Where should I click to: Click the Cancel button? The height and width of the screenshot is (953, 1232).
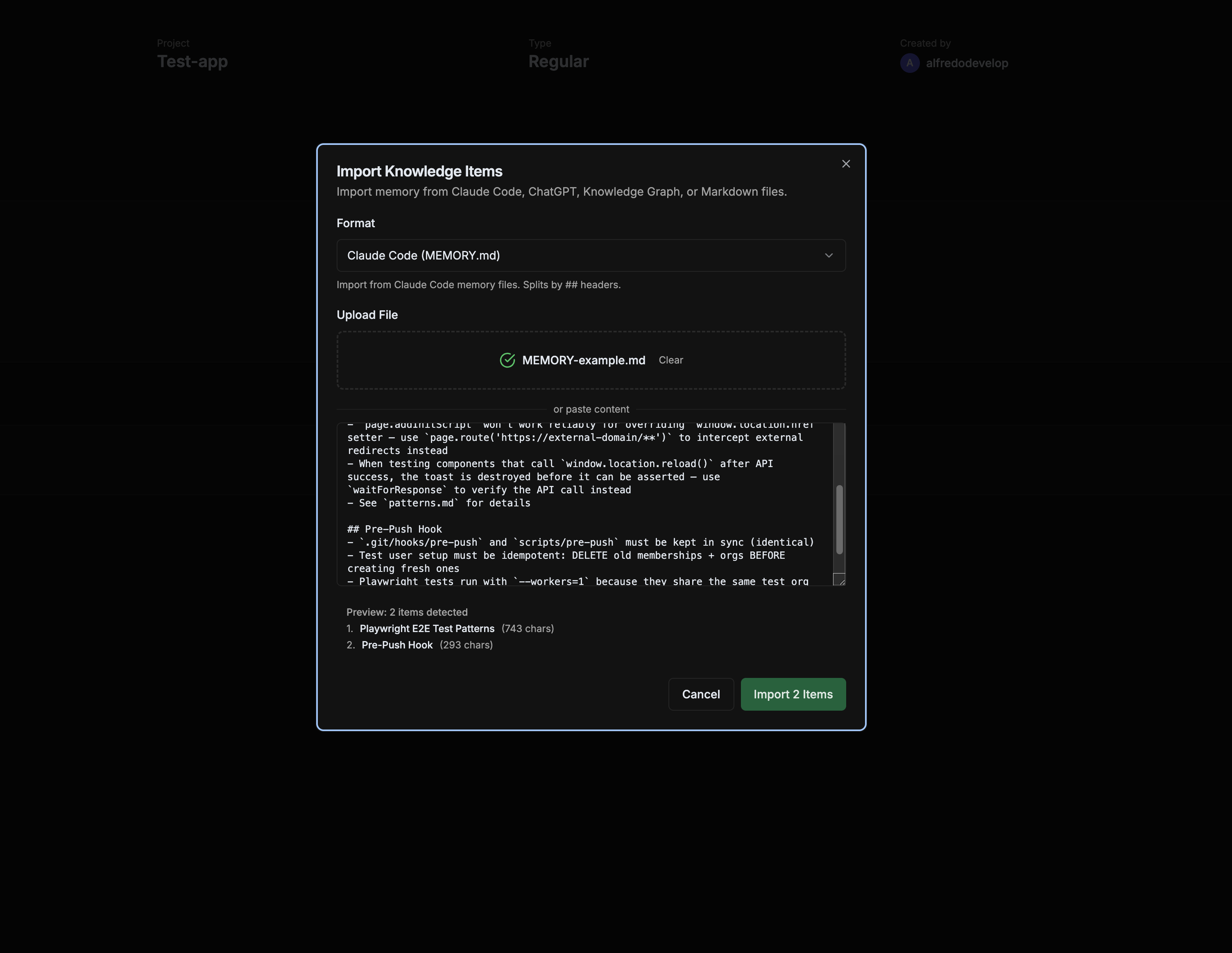701,694
